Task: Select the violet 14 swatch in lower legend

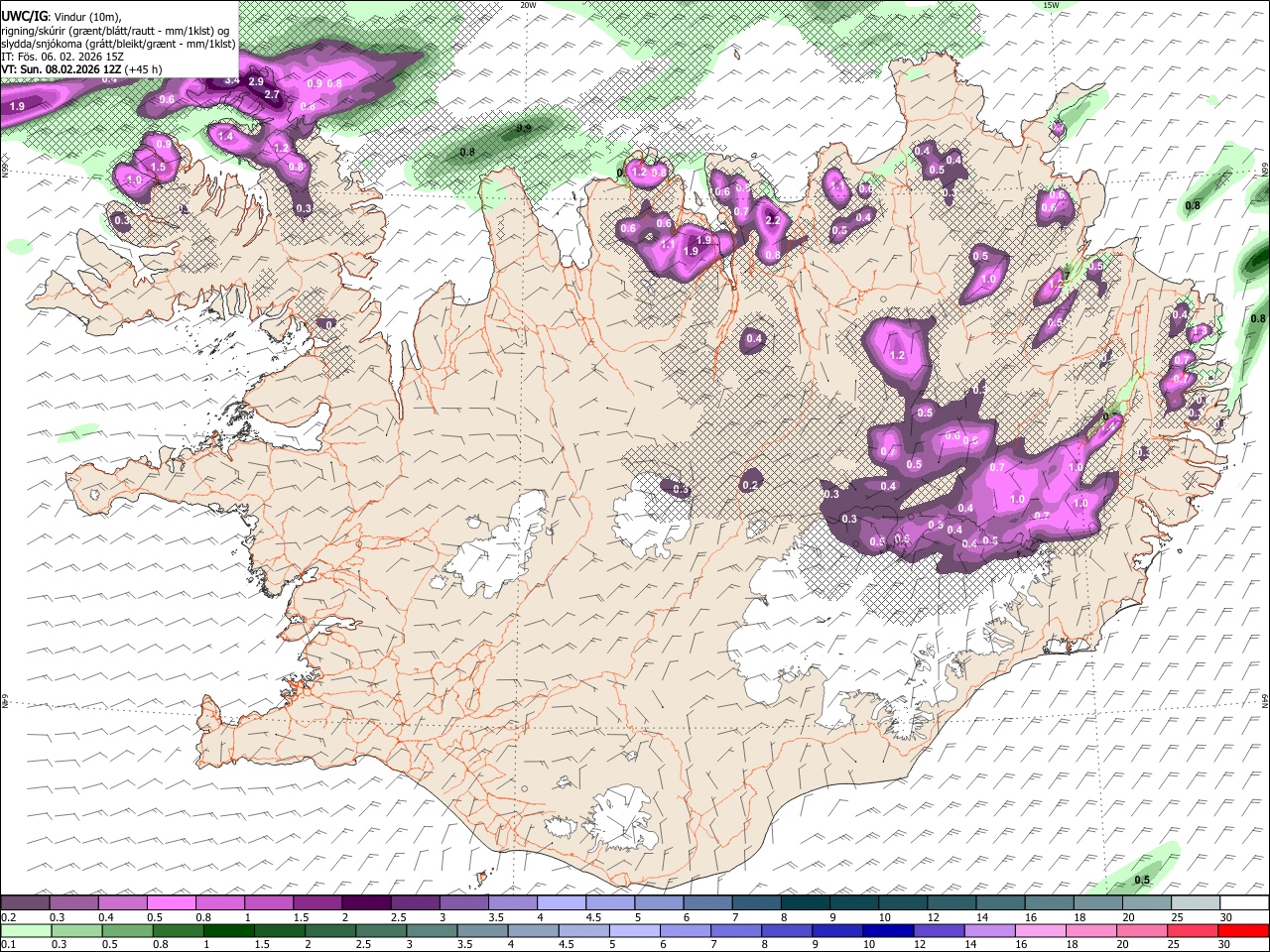Action: click(989, 930)
